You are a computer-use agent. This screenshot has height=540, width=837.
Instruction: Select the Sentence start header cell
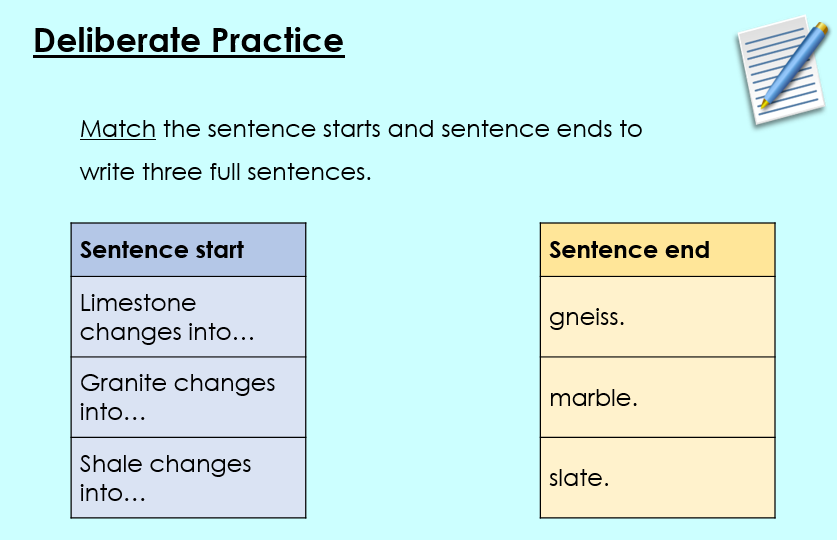188,250
